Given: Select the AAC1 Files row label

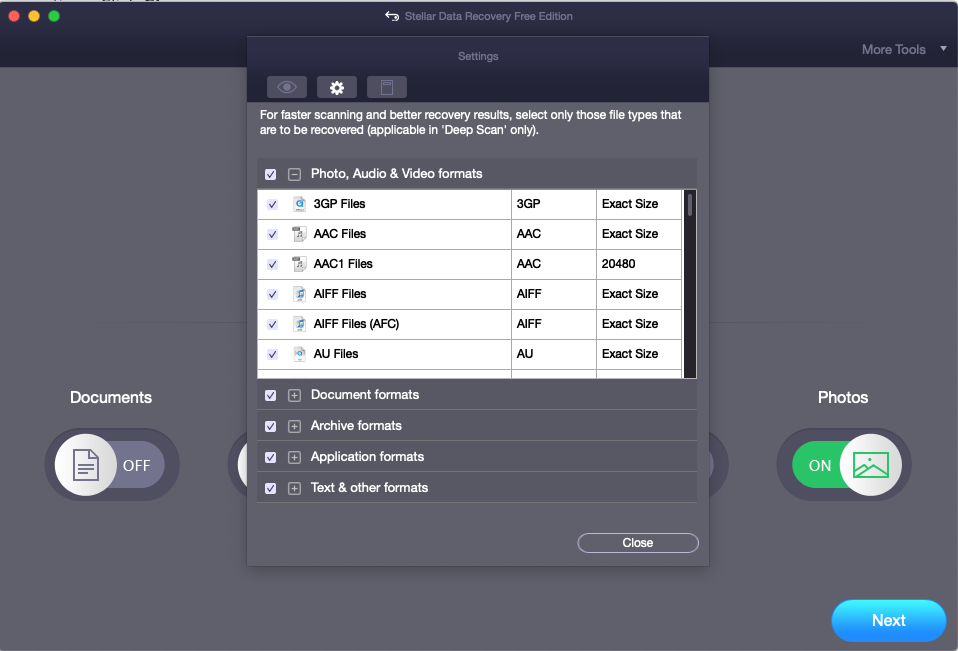Looking at the screenshot, I should [343, 264].
